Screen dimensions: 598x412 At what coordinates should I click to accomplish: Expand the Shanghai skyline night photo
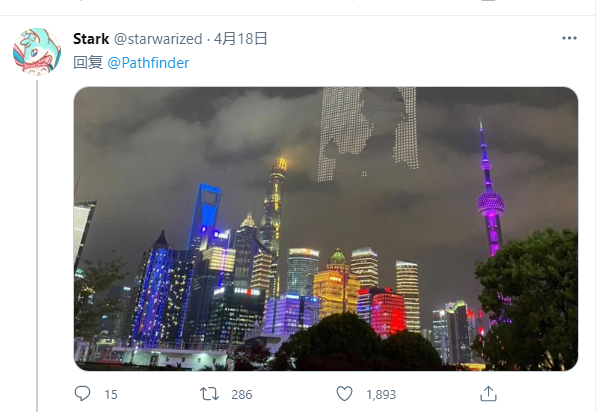pos(326,229)
